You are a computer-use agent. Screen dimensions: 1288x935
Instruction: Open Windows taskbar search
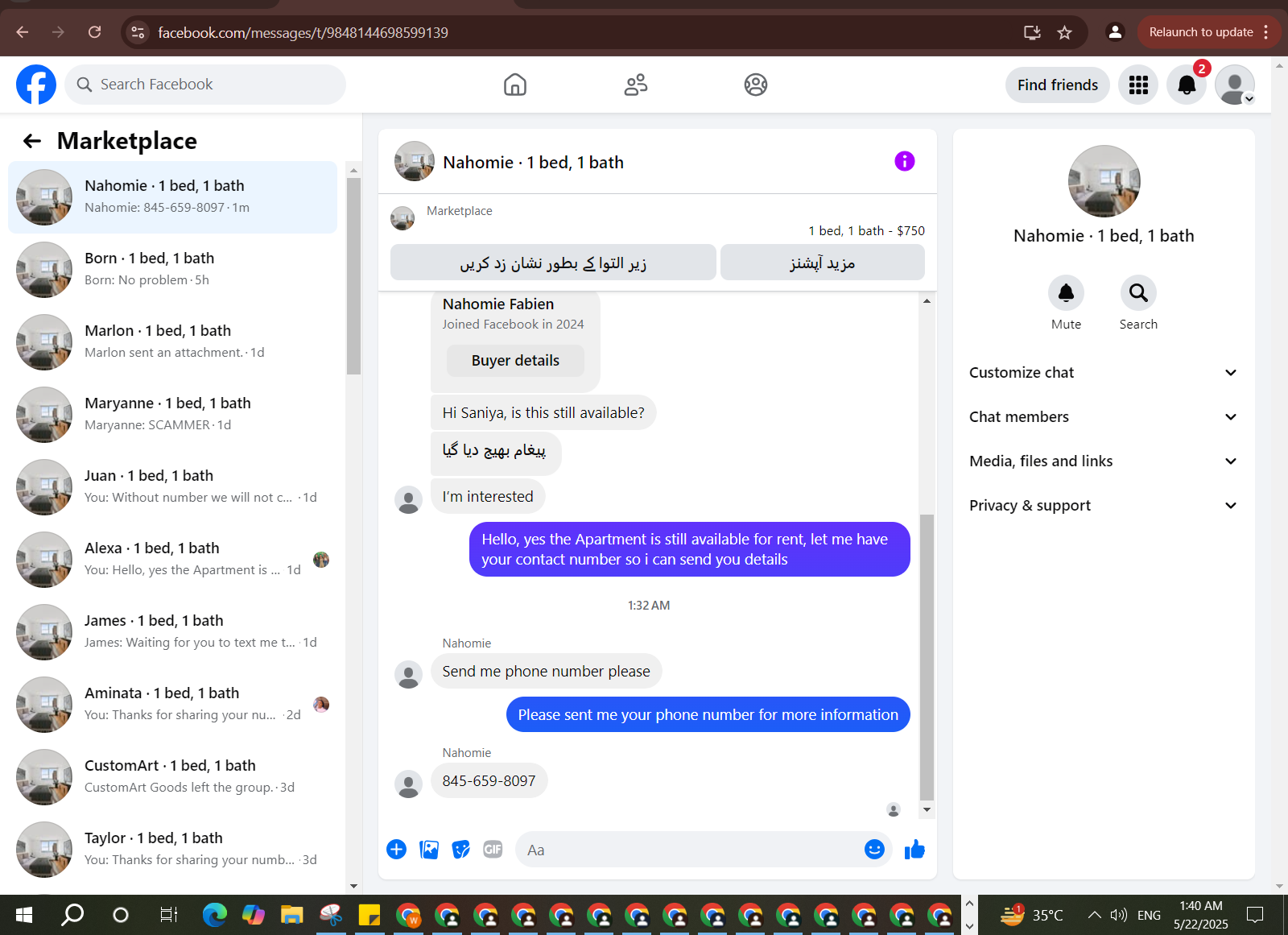[x=72, y=915]
